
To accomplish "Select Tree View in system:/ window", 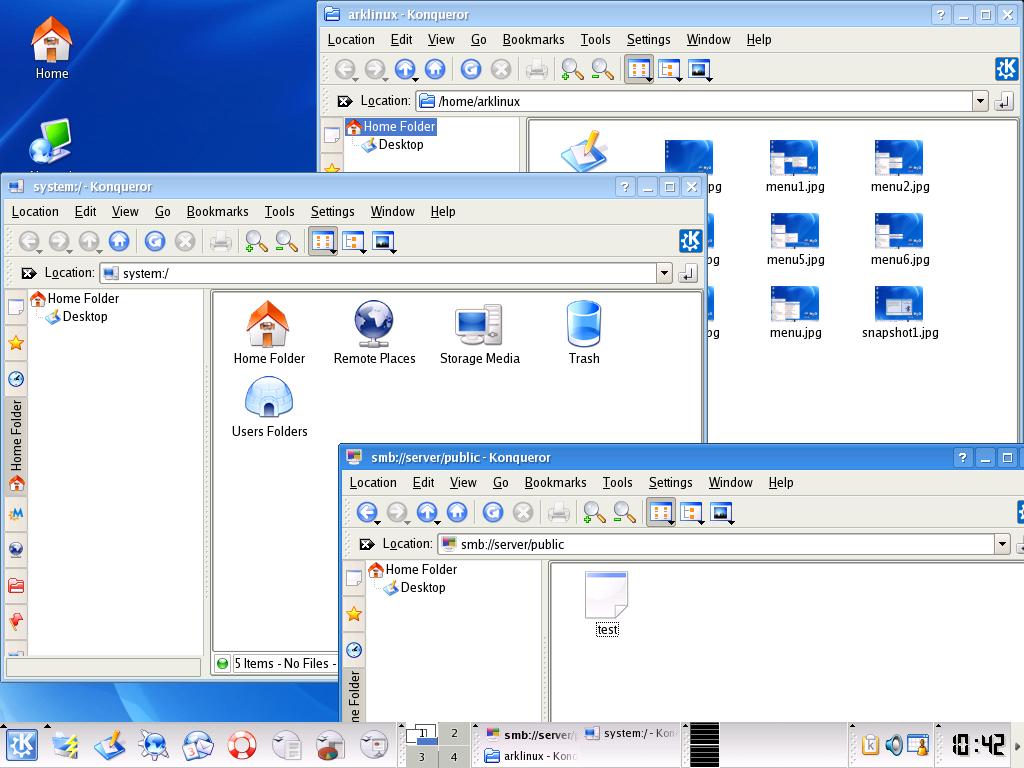I will pos(353,242).
